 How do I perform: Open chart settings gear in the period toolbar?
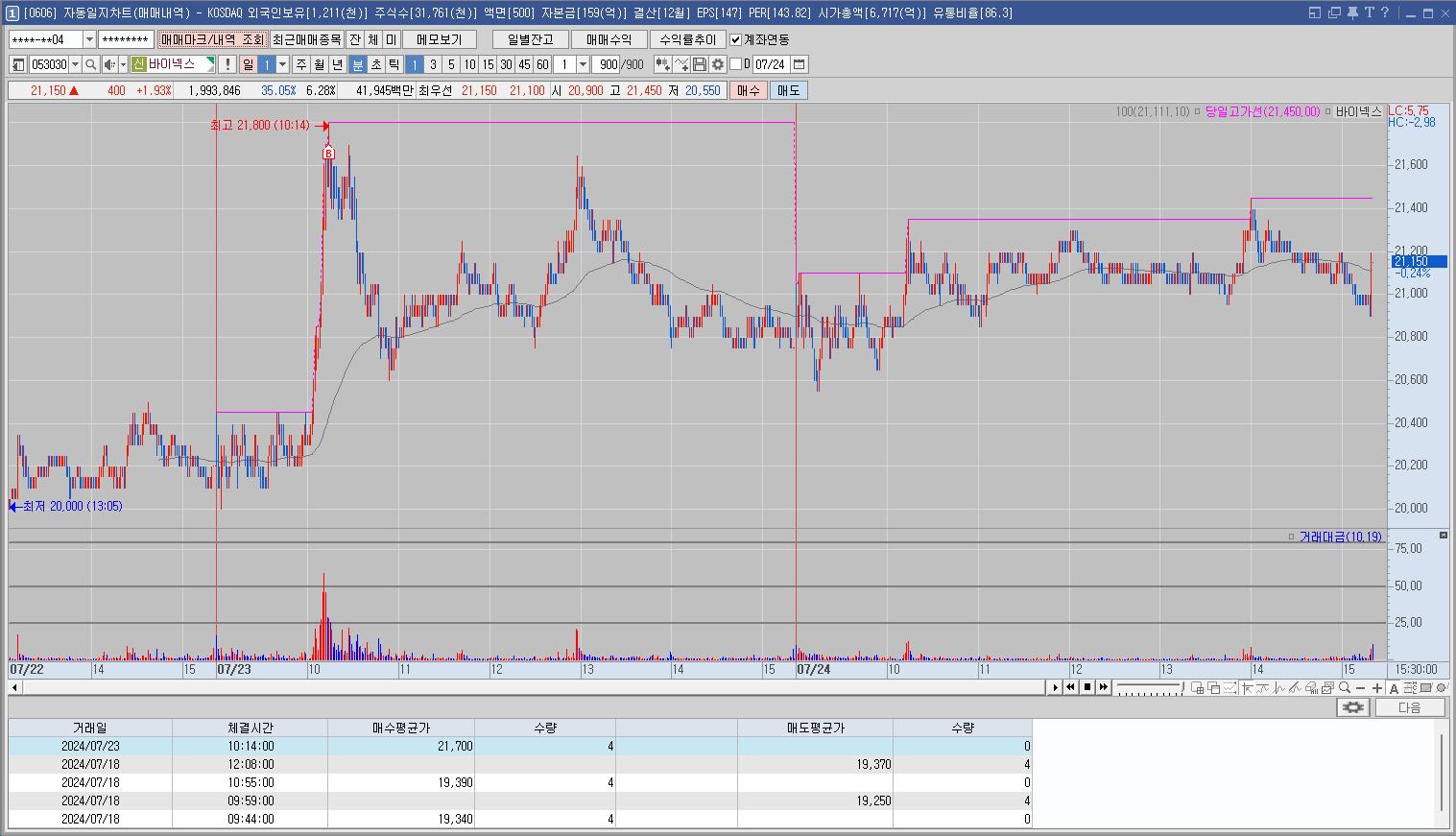[x=717, y=64]
